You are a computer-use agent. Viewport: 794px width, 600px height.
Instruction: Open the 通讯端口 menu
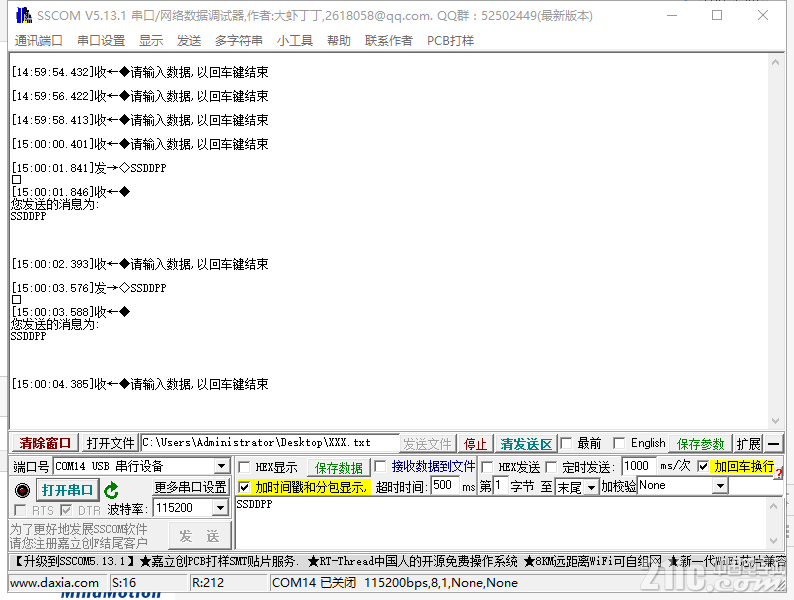click(x=38, y=41)
